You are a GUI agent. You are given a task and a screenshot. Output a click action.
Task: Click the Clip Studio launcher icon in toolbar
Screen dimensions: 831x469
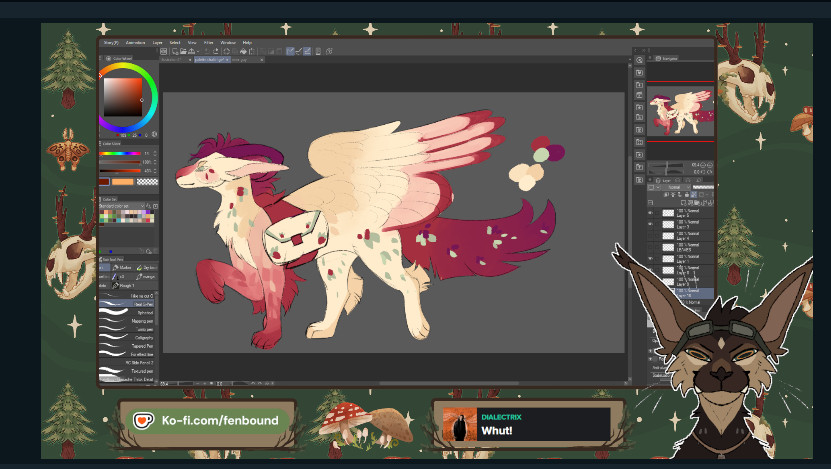pyautogui.click(x=164, y=51)
